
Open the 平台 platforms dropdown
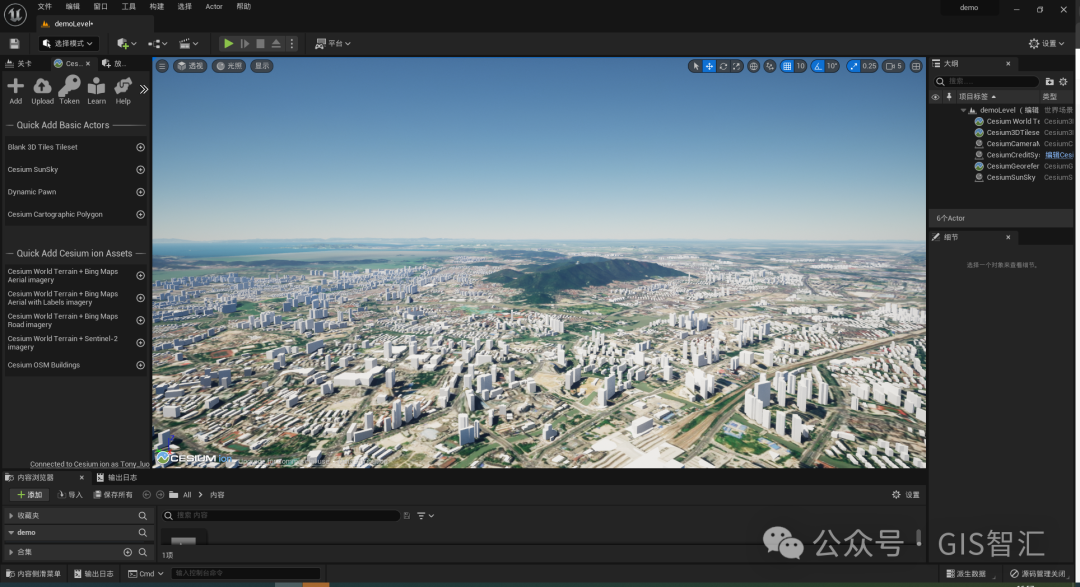pos(334,43)
